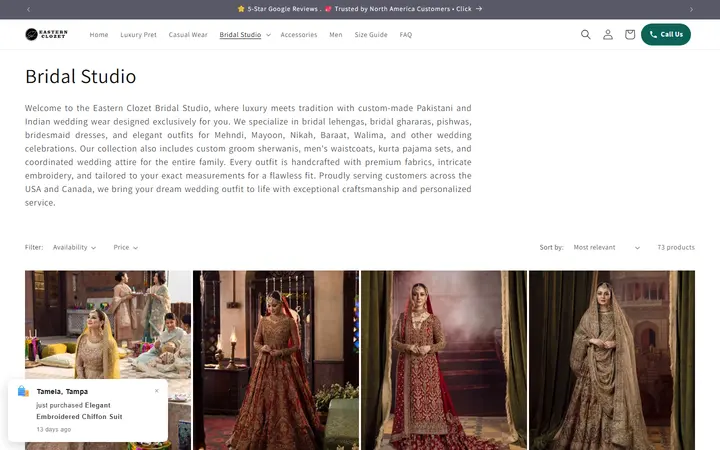Open the FAQ page
Viewport: 720px width, 450px height.
405,35
